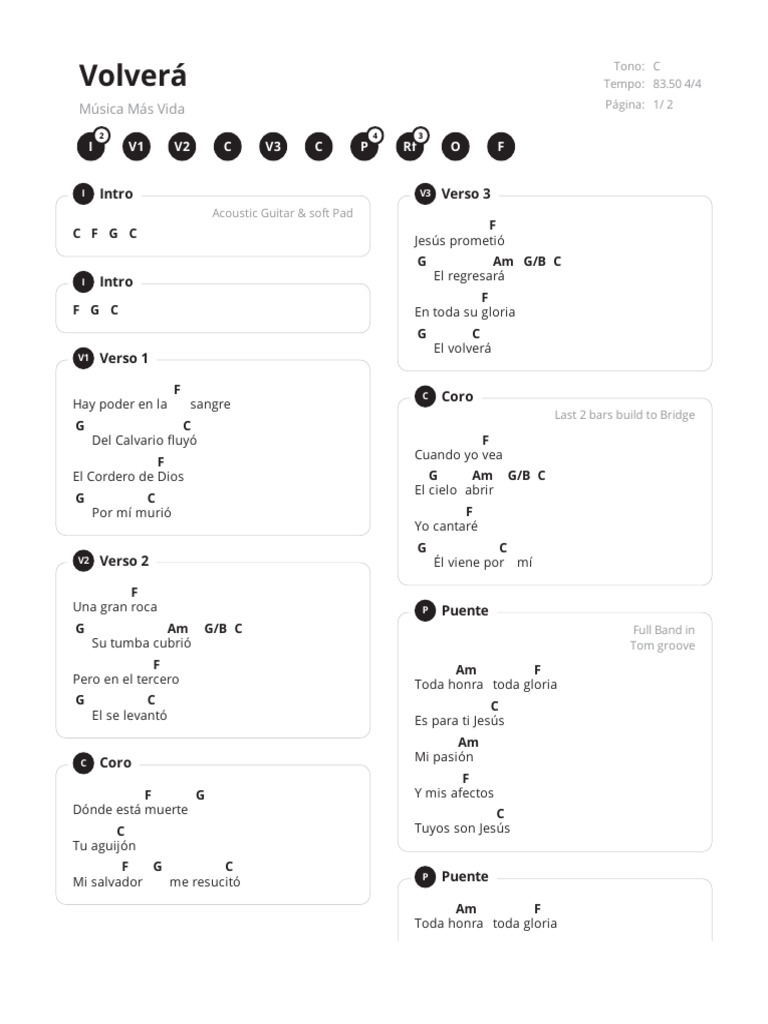Click the 'Last 2 bars build to Bridge' note
768x1024 pixels.
[x=624, y=415]
